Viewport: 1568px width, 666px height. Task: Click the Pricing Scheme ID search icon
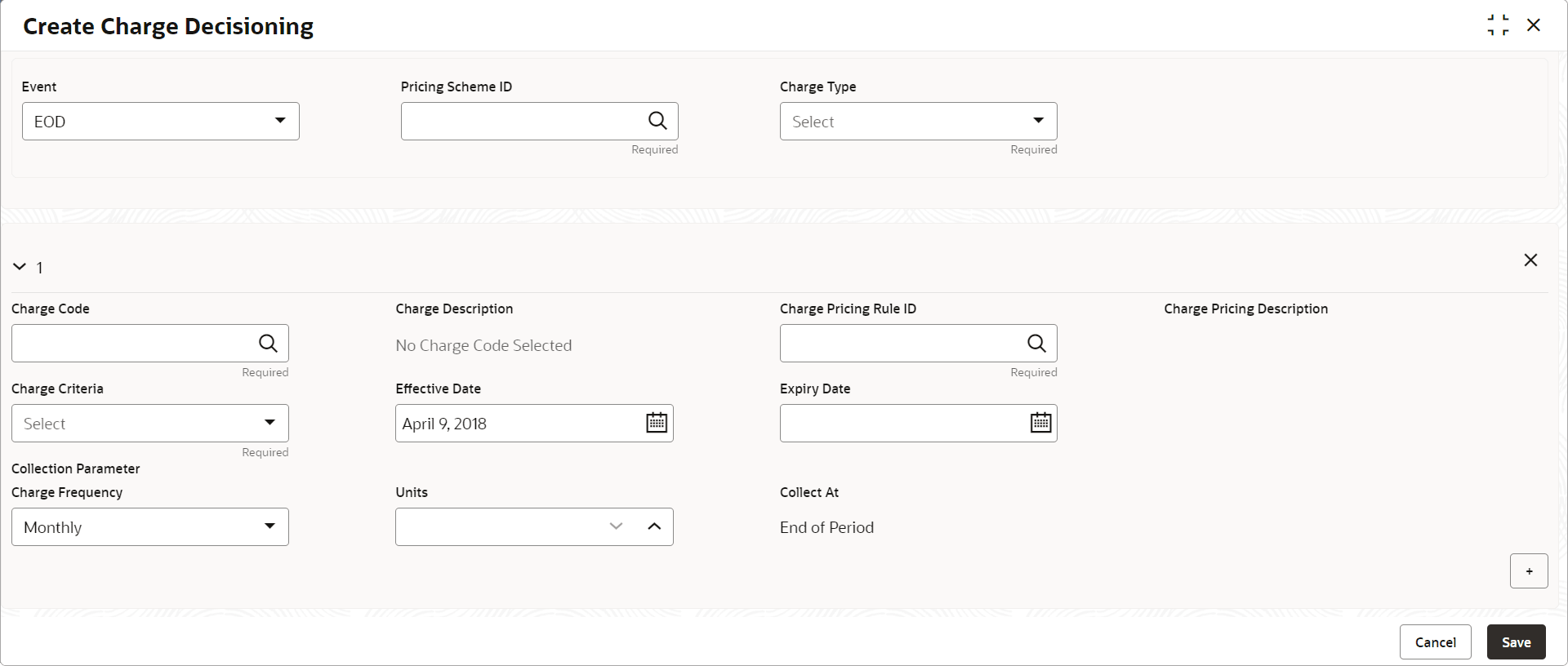click(x=657, y=121)
